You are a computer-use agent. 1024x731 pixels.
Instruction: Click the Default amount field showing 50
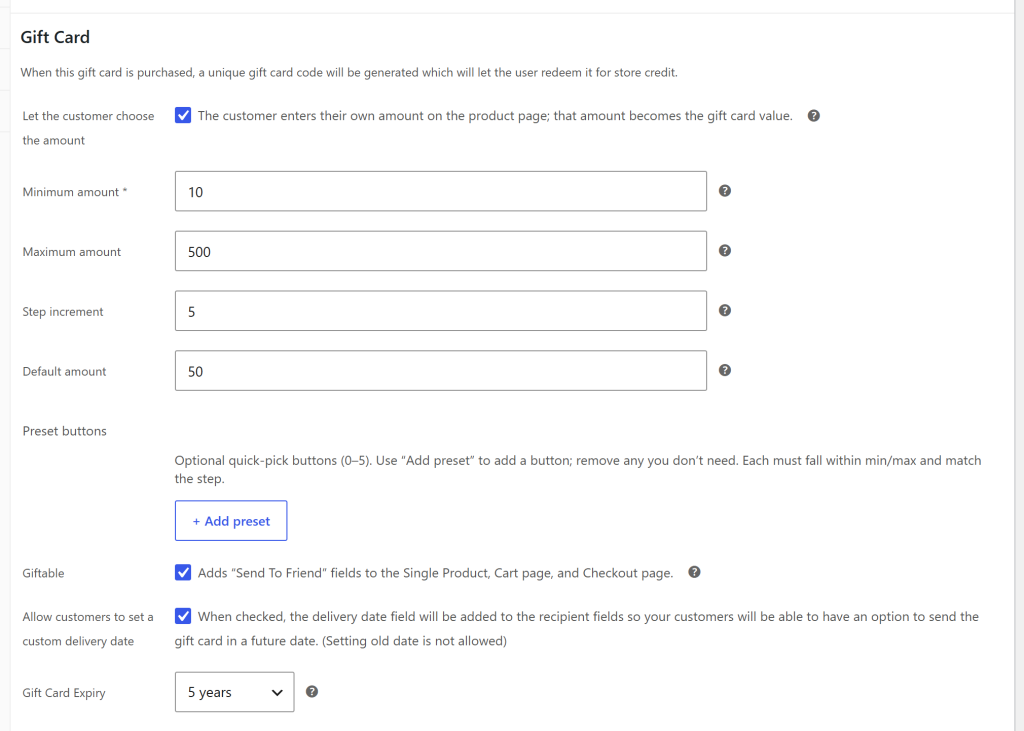point(441,370)
